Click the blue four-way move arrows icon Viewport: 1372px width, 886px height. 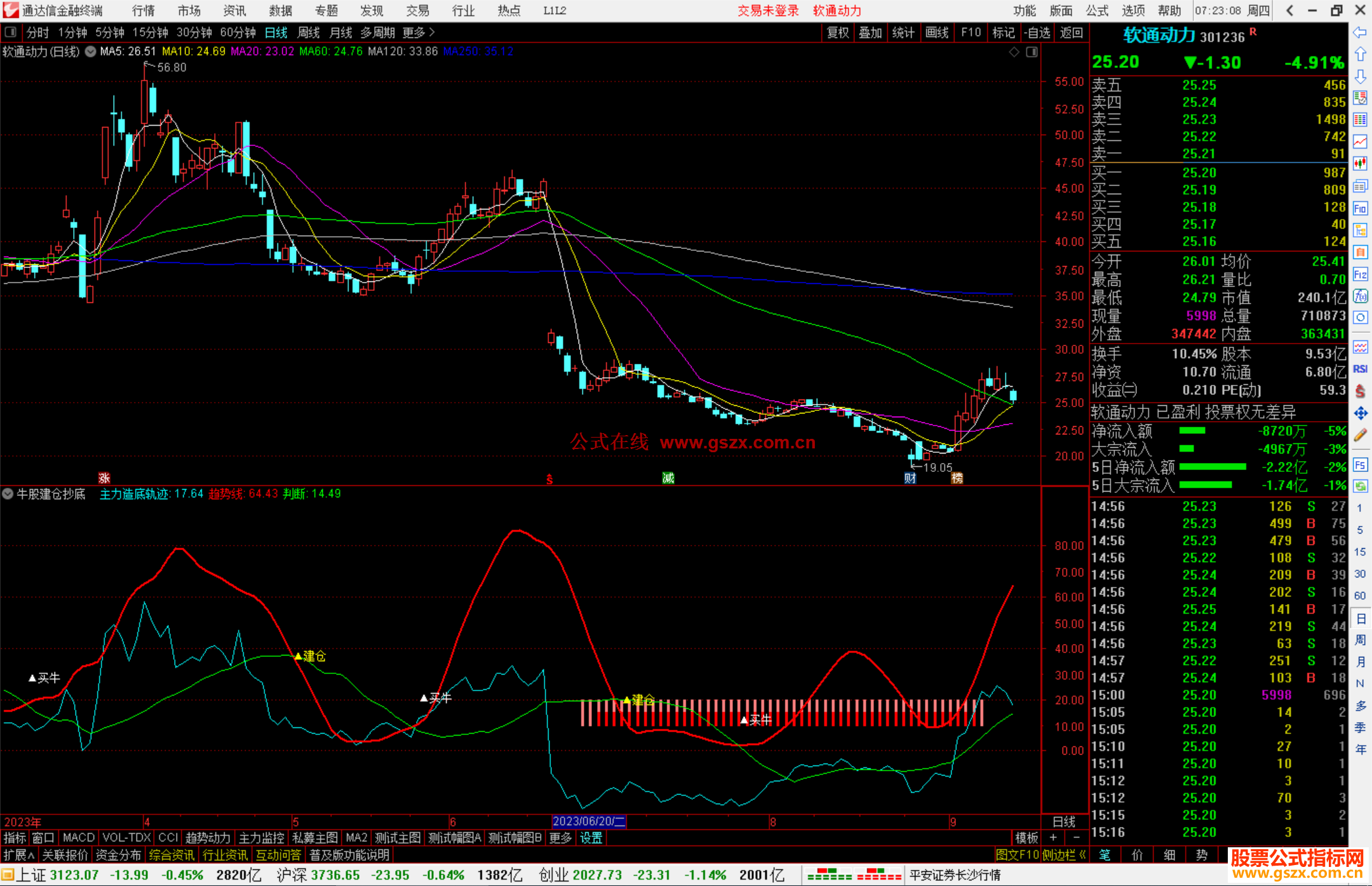(x=1360, y=413)
